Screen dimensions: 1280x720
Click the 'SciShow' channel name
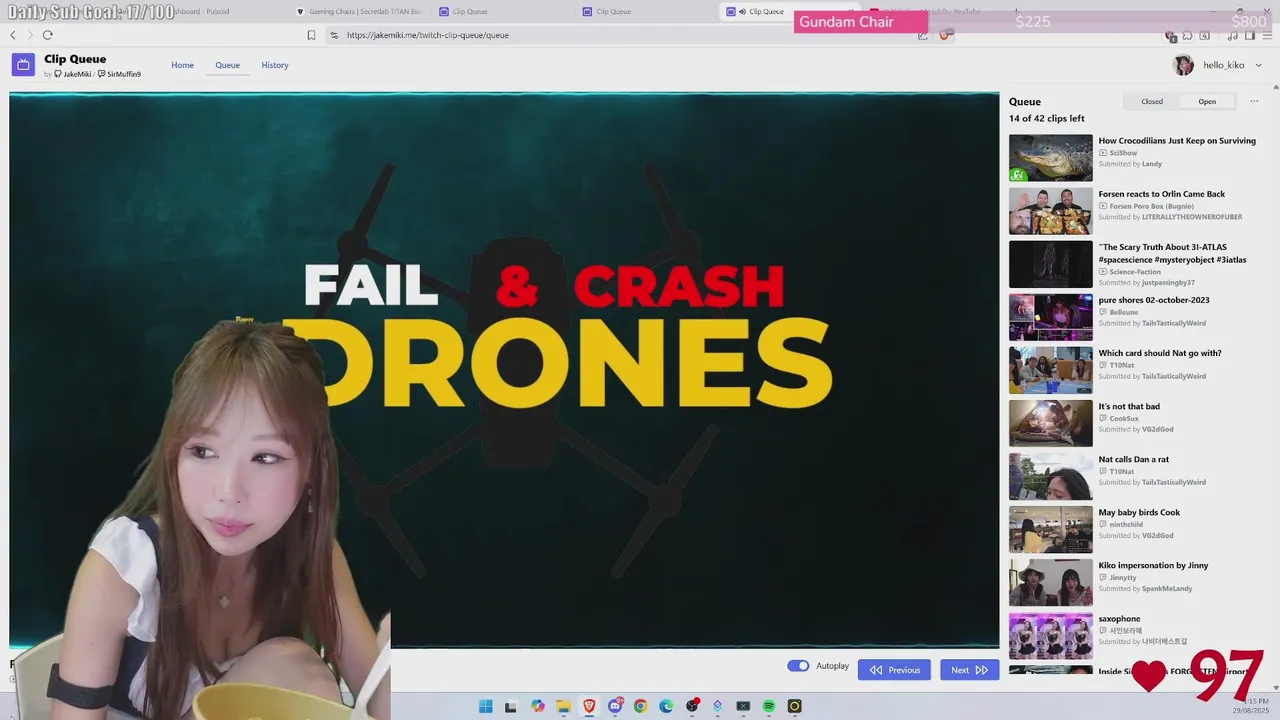1123,153
